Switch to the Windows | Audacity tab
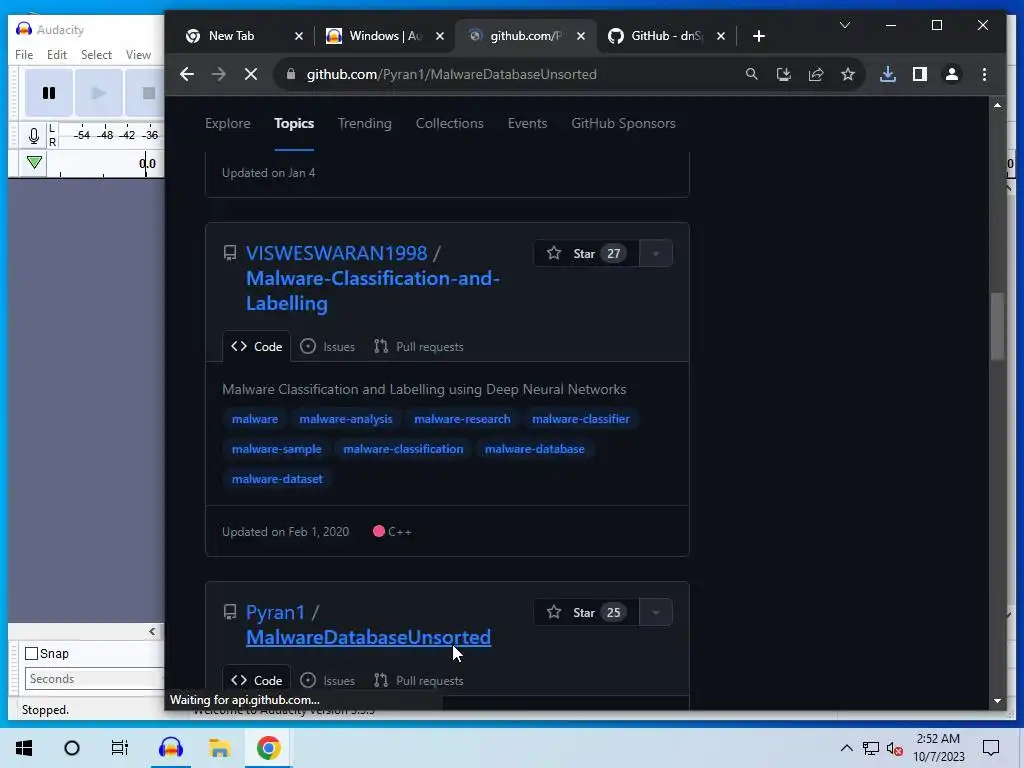The height and width of the screenshot is (768, 1024). 385,36
